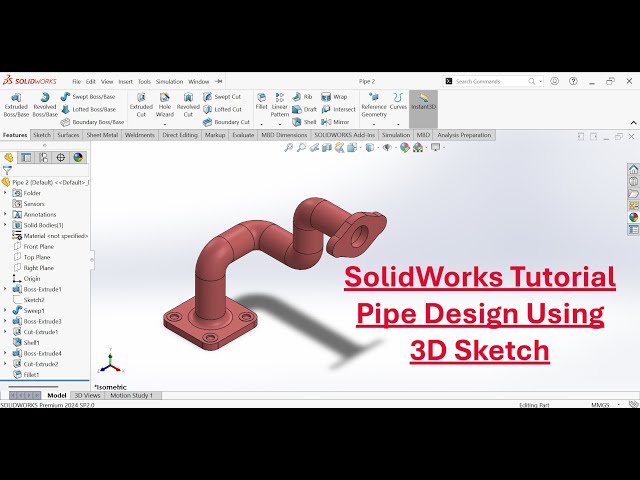Expand the Cut-Extrude2 feature
Screen dimensions: 640x480
point(5,364)
